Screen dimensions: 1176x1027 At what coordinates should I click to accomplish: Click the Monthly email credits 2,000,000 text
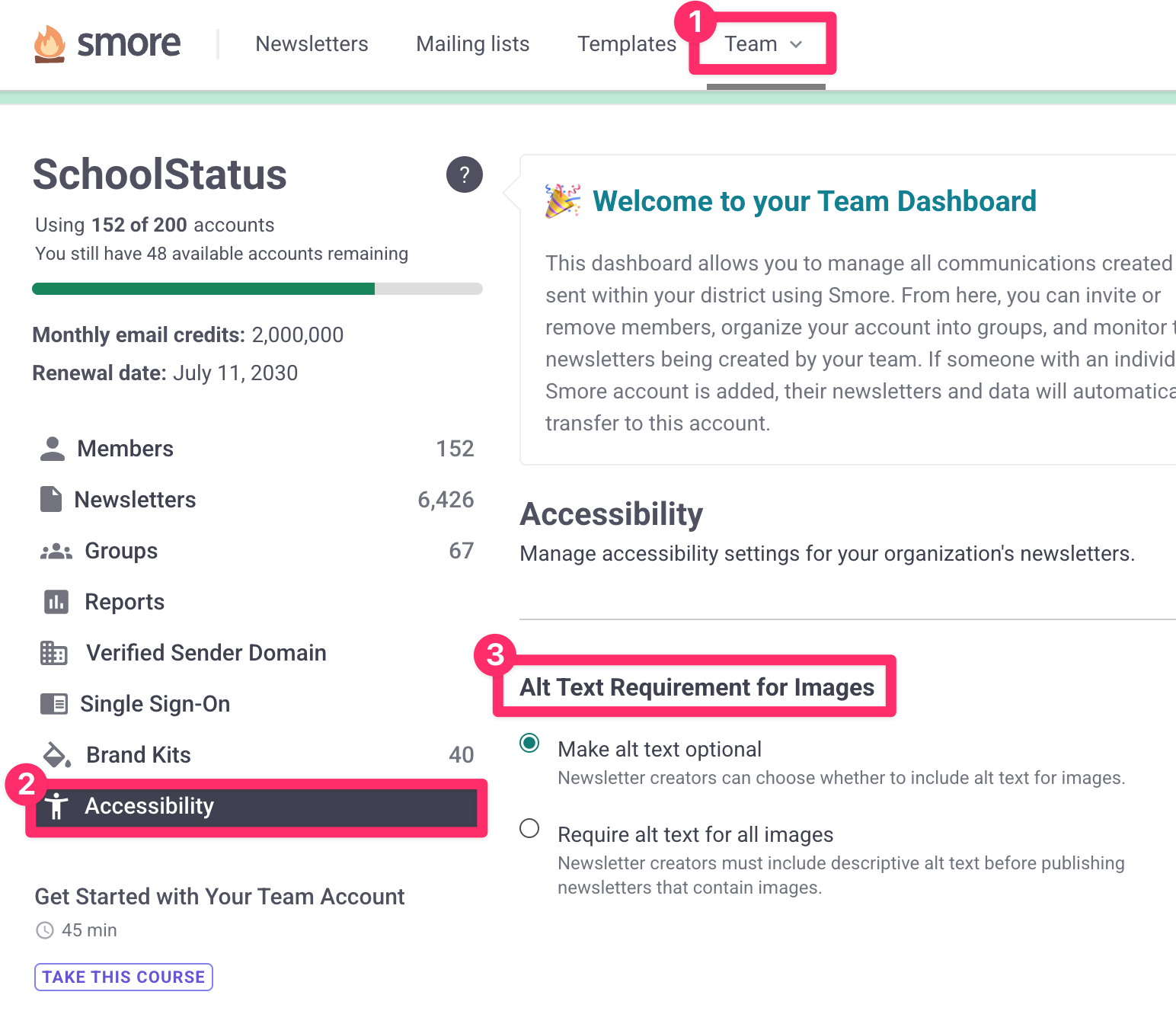(188, 335)
